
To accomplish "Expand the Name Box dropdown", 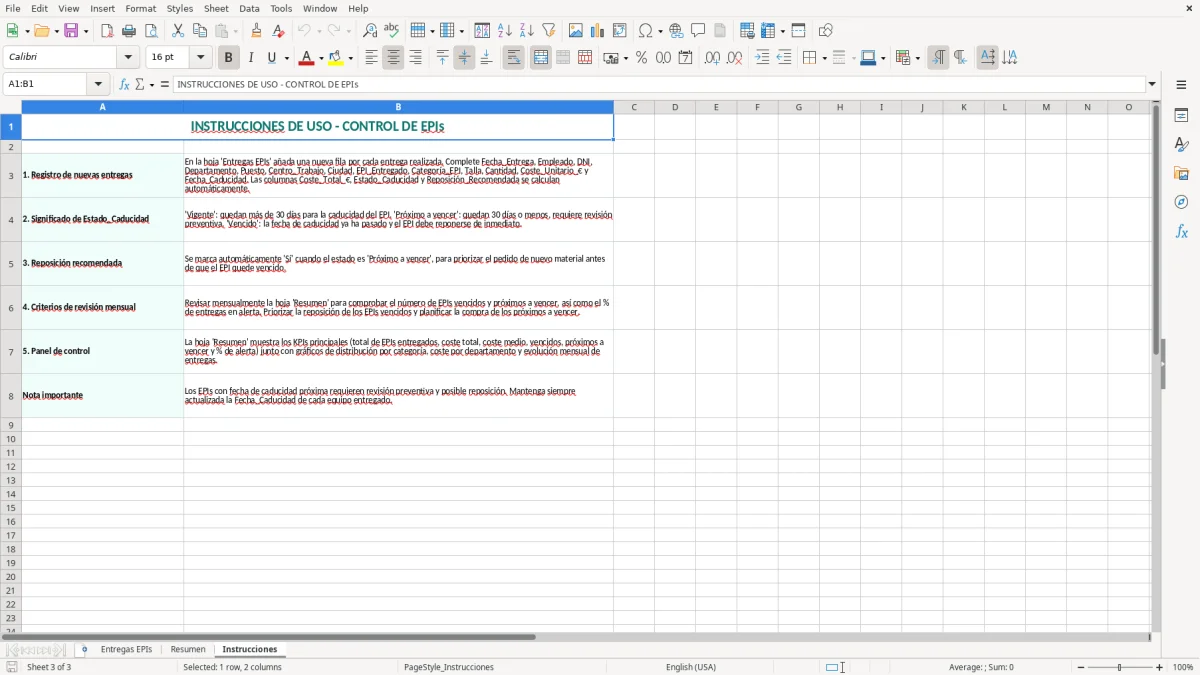I will point(98,85).
